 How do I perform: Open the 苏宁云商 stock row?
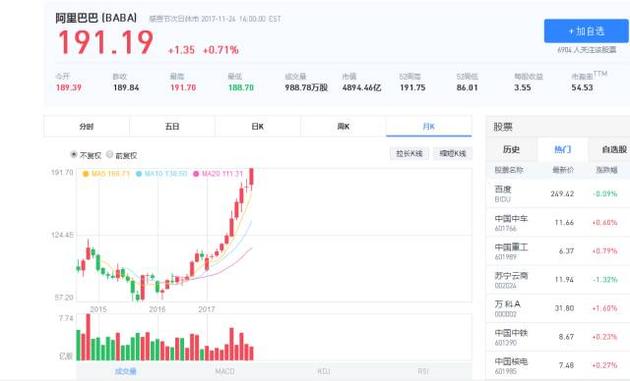558,280
